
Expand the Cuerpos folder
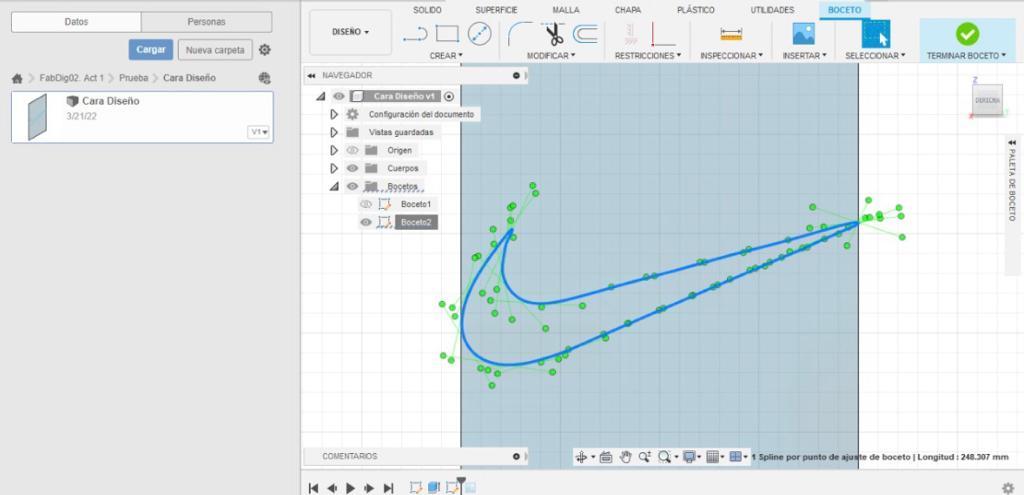[334, 168]
